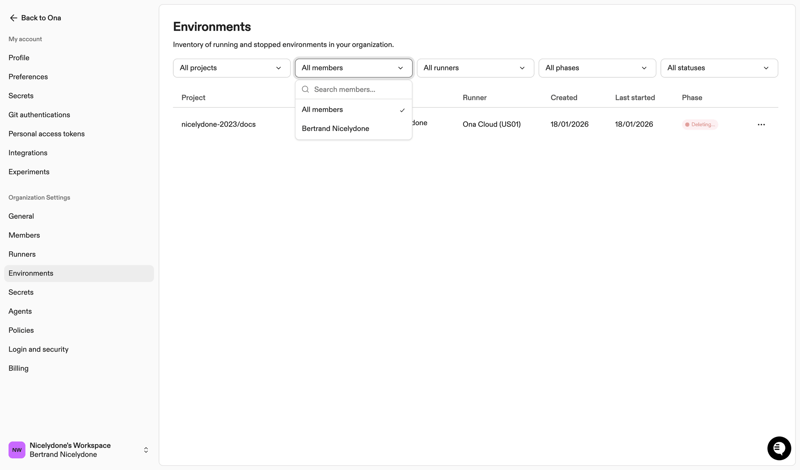Choose Bertrand Nicelydone in members list

[x=354, y=129]
